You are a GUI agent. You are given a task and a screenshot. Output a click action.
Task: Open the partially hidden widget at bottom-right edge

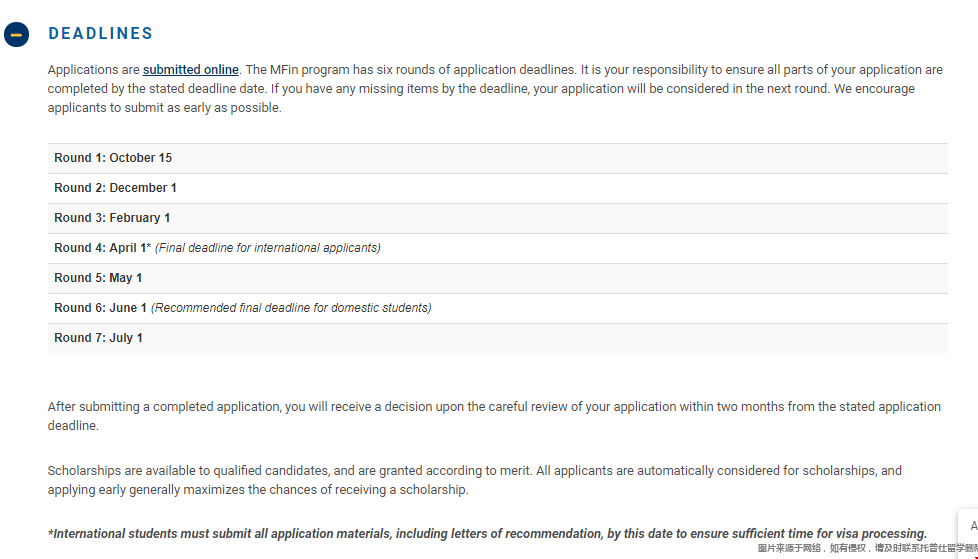tap(969, 526)
